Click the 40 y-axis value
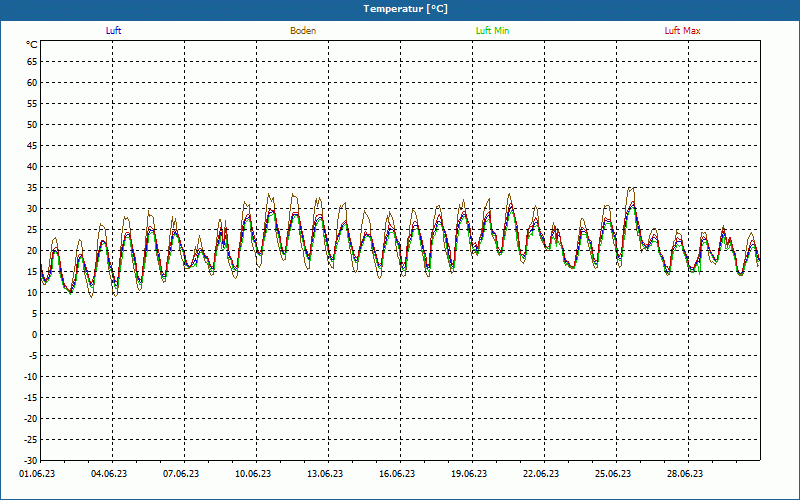Image resolution: width=800 pixels, height=500 pixels. (32, 166)
